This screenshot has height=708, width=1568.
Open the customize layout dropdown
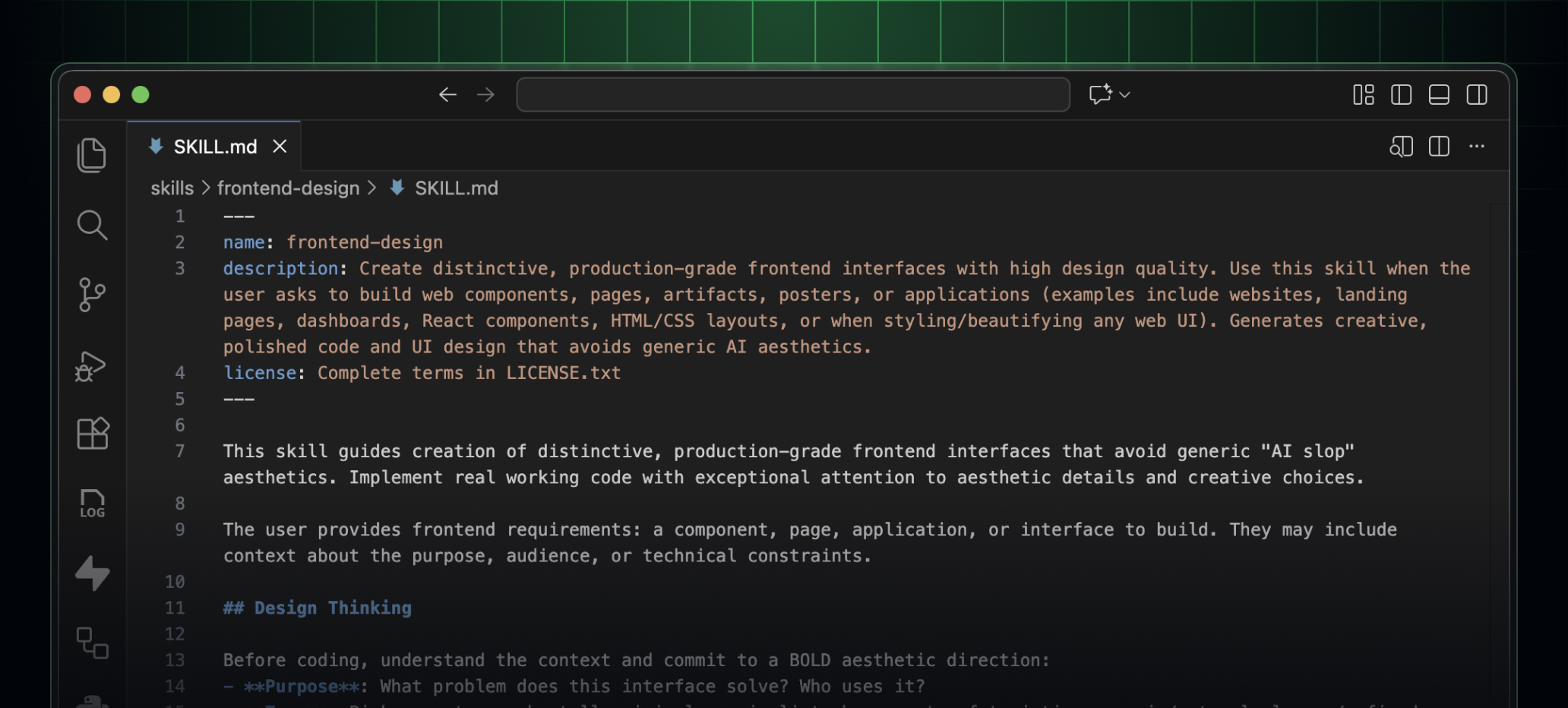pos(1362,94)
